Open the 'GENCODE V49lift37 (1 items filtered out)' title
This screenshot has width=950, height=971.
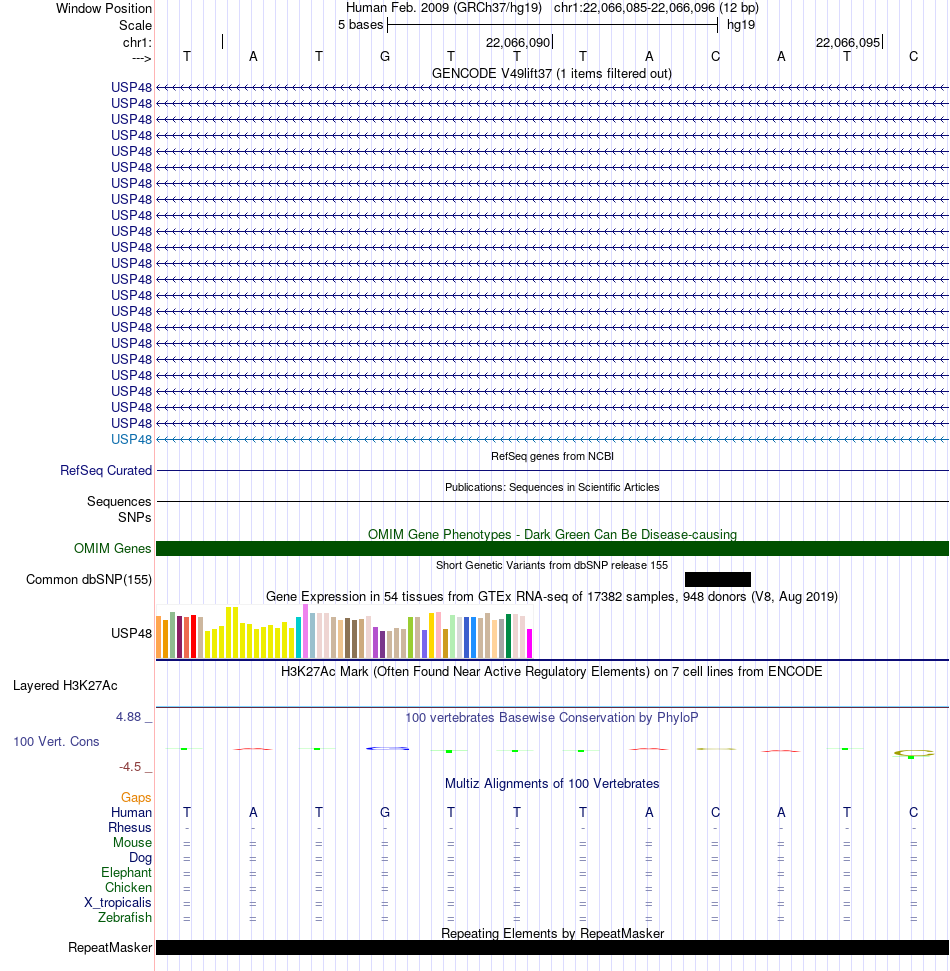pos(552,74)
